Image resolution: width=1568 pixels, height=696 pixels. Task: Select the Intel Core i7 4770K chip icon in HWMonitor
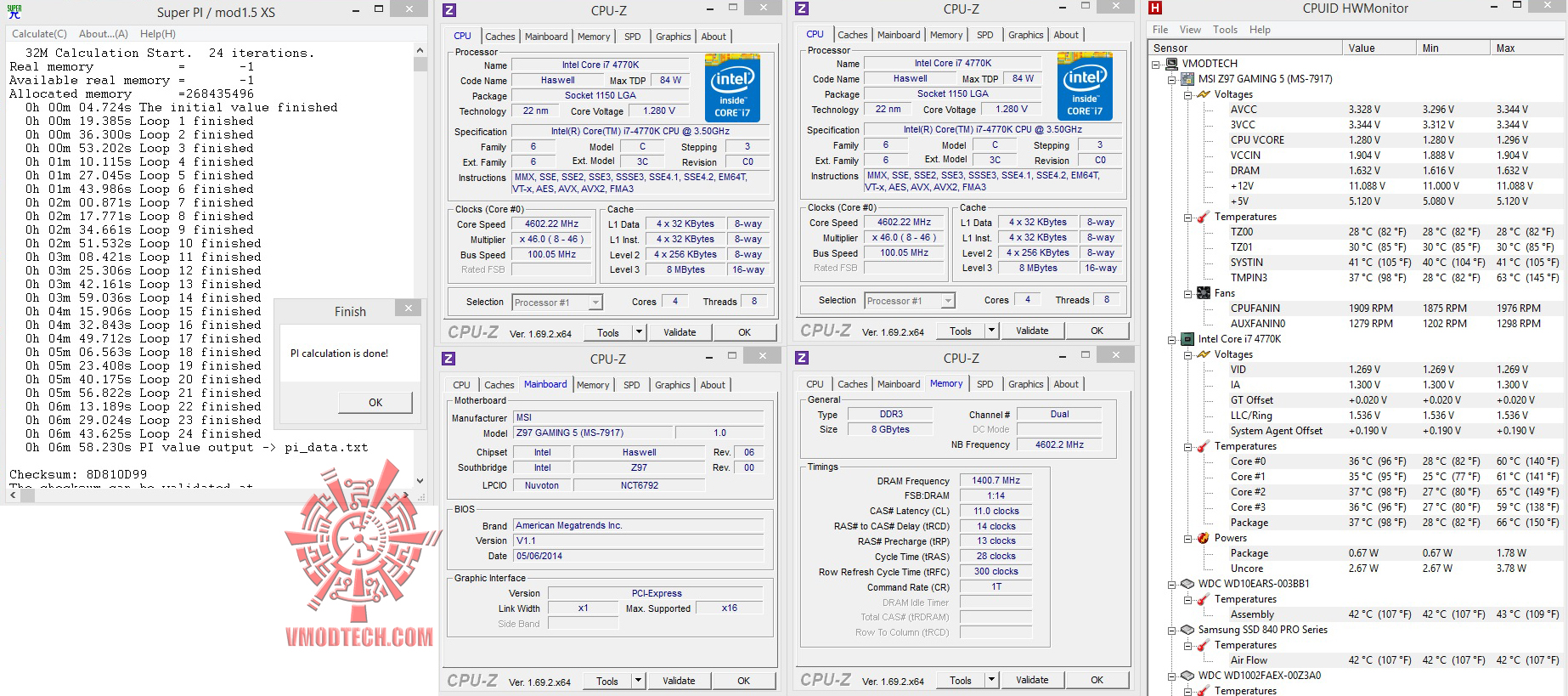click(x=1187, y=339)
